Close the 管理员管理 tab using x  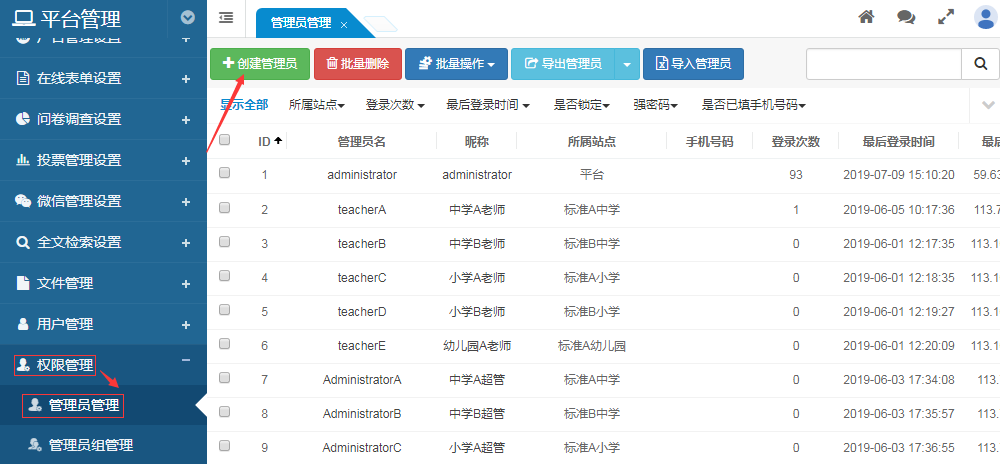(x=344, y=24)
